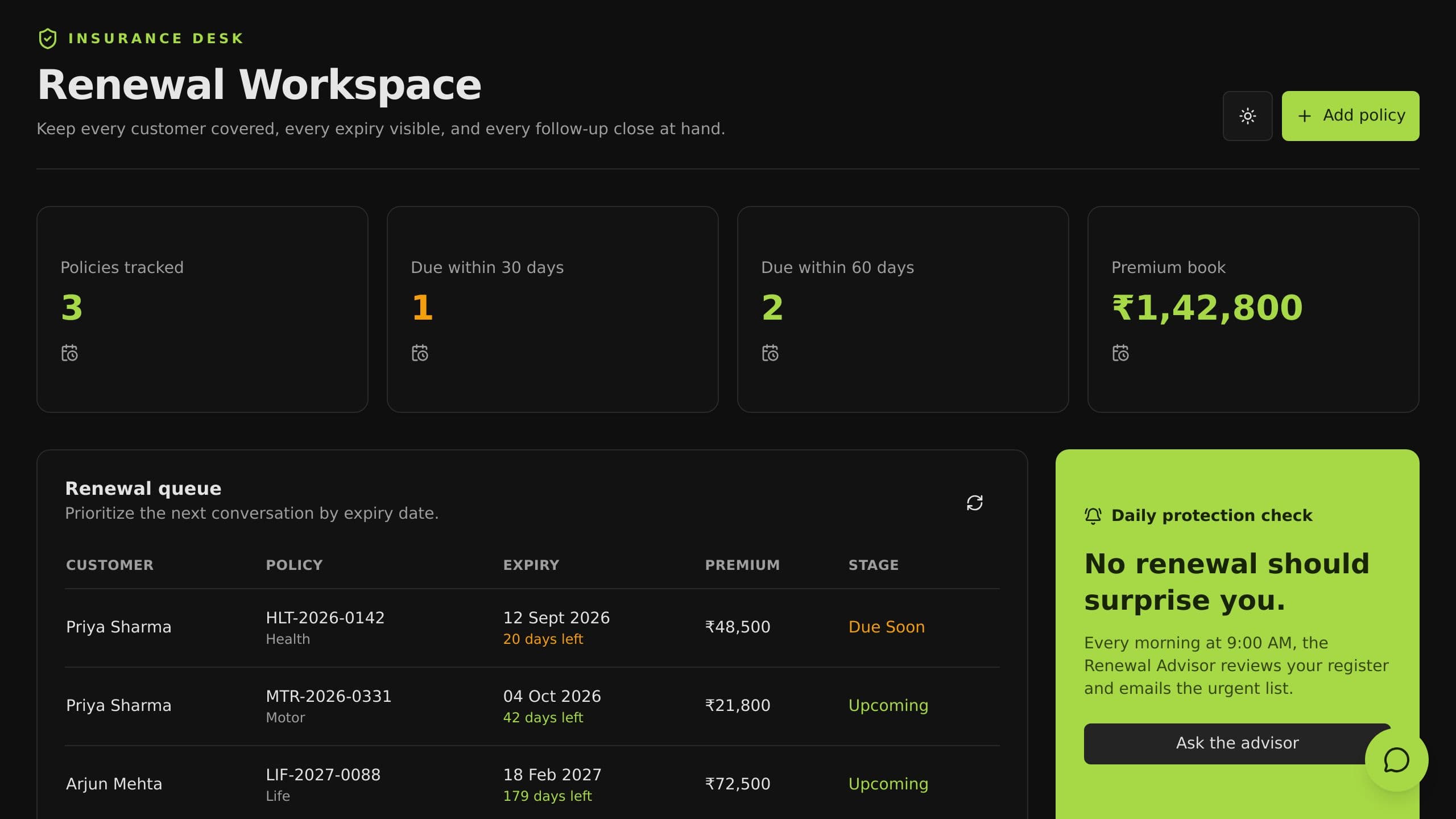Click the 18 Feb 2027 expiry date
The image size is (1456, 819).
(x=552, y=775)
